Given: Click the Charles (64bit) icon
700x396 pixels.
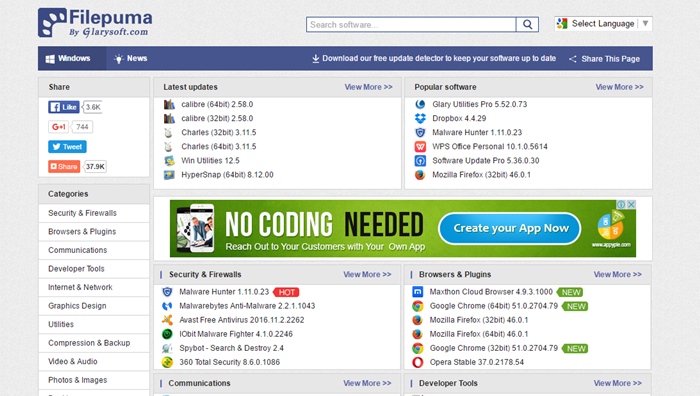Looking at the screenshot, I should (169, 146).
